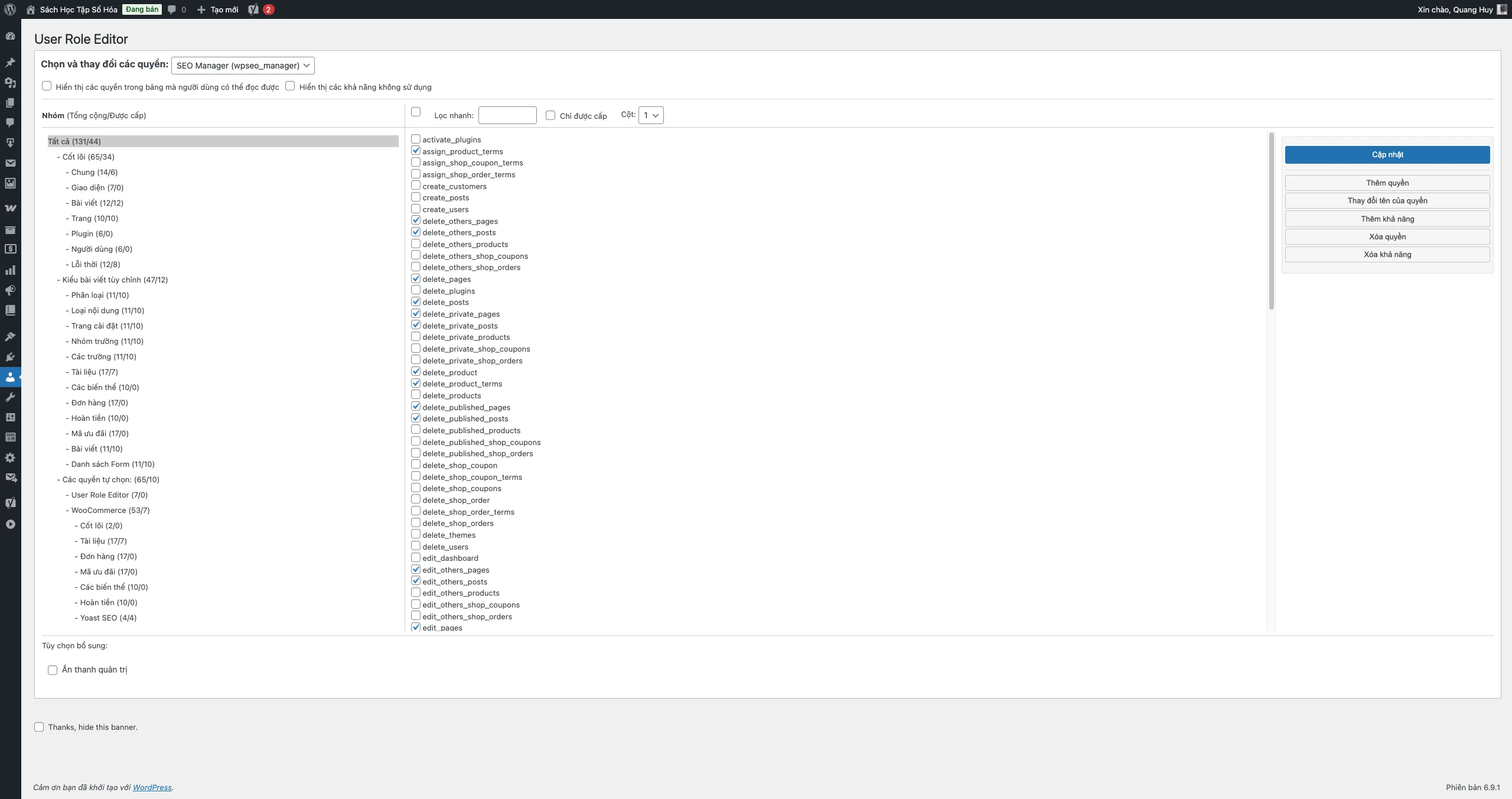
Task: Uncheck the delete_others_pages capability
Action: click(x=416, y=220)
